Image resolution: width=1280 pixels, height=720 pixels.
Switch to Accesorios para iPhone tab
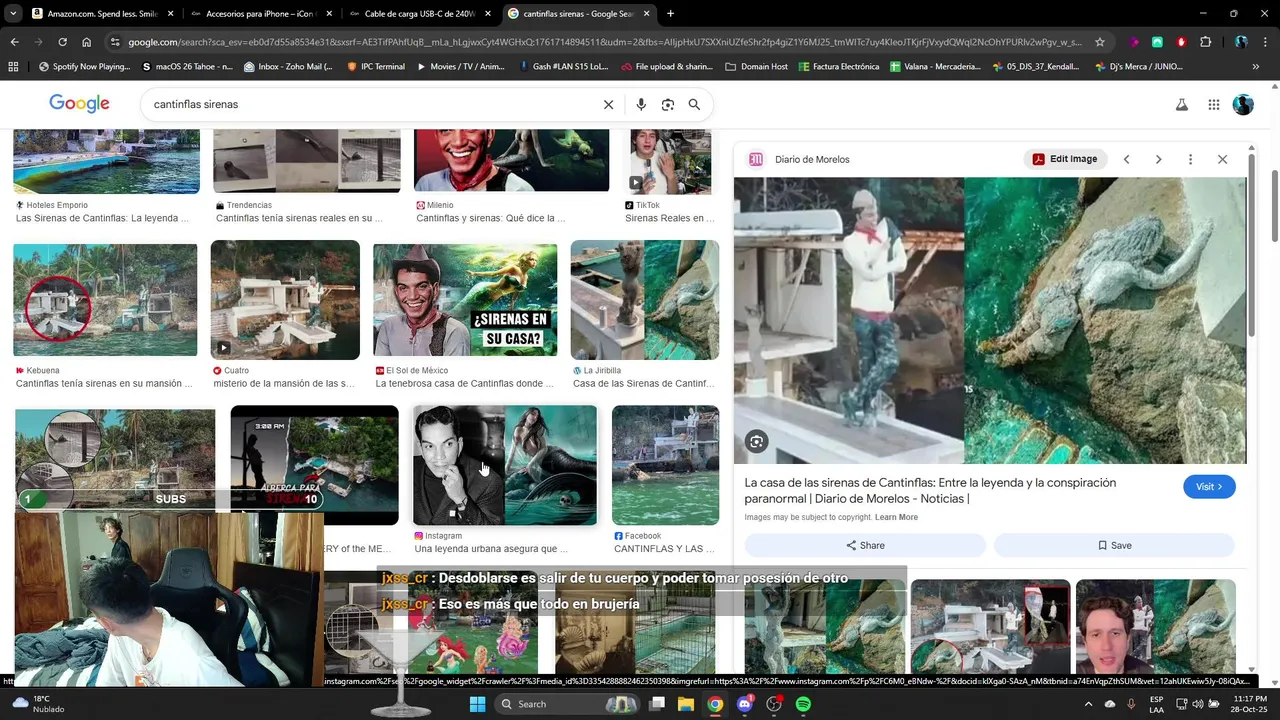click(x=262, y=14)
